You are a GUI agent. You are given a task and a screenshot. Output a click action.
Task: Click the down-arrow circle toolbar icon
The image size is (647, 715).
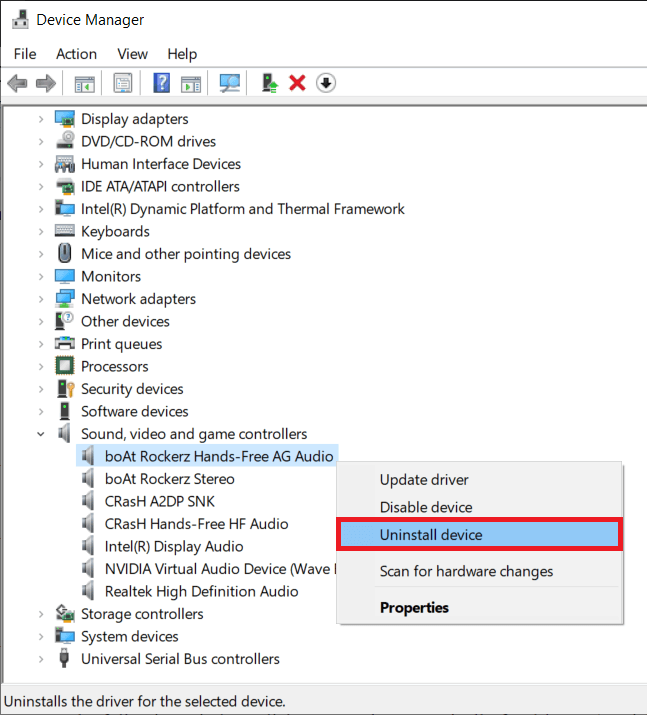click(x=326, y=83)
